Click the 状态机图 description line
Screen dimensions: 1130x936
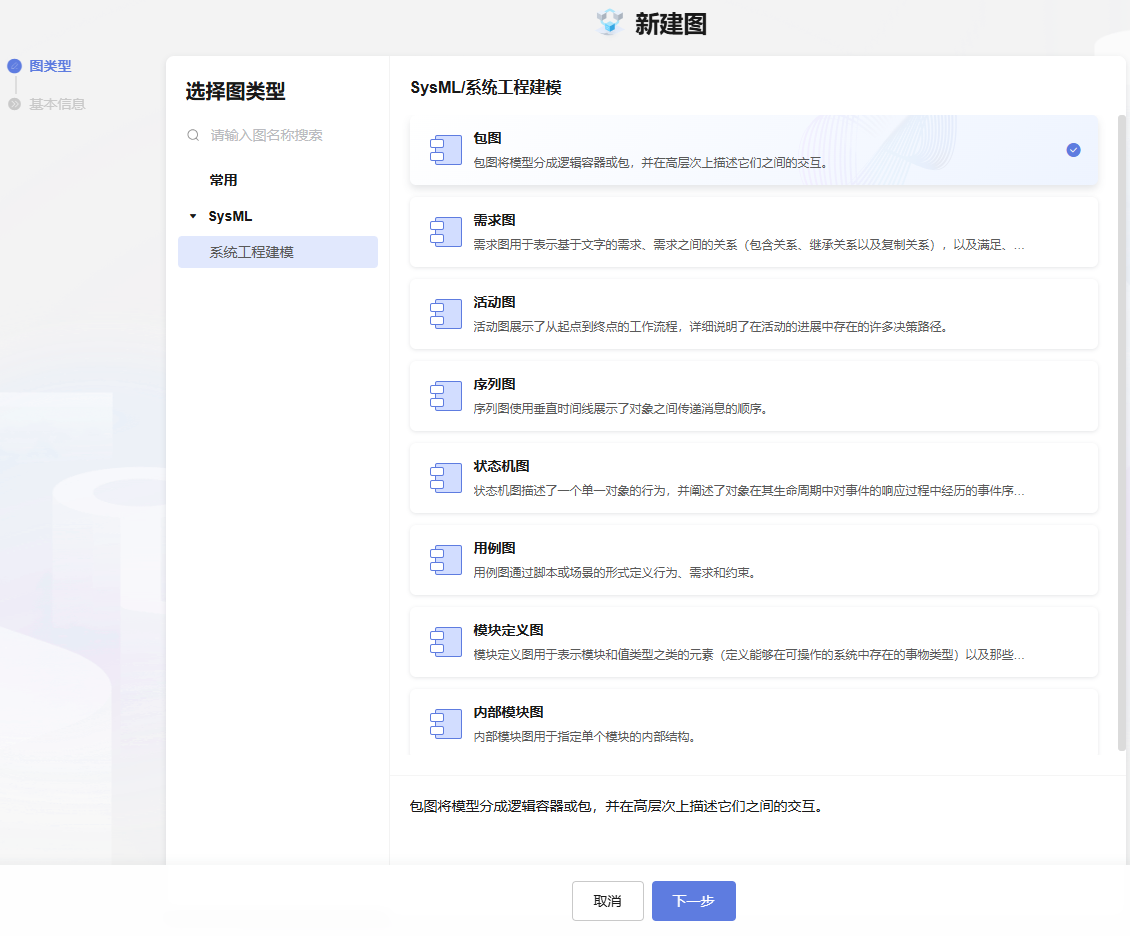coord(749,491)
